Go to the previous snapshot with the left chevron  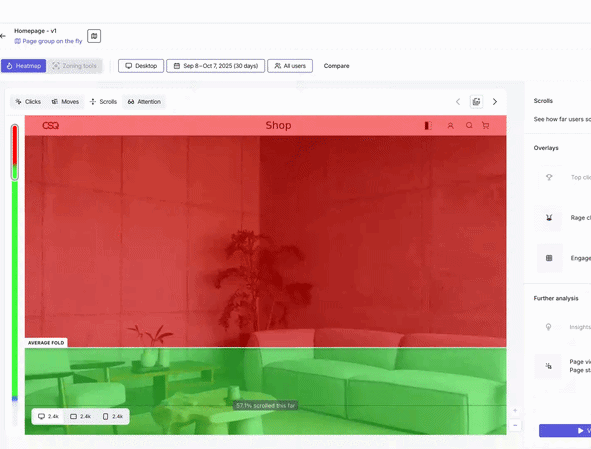[458, 101]
